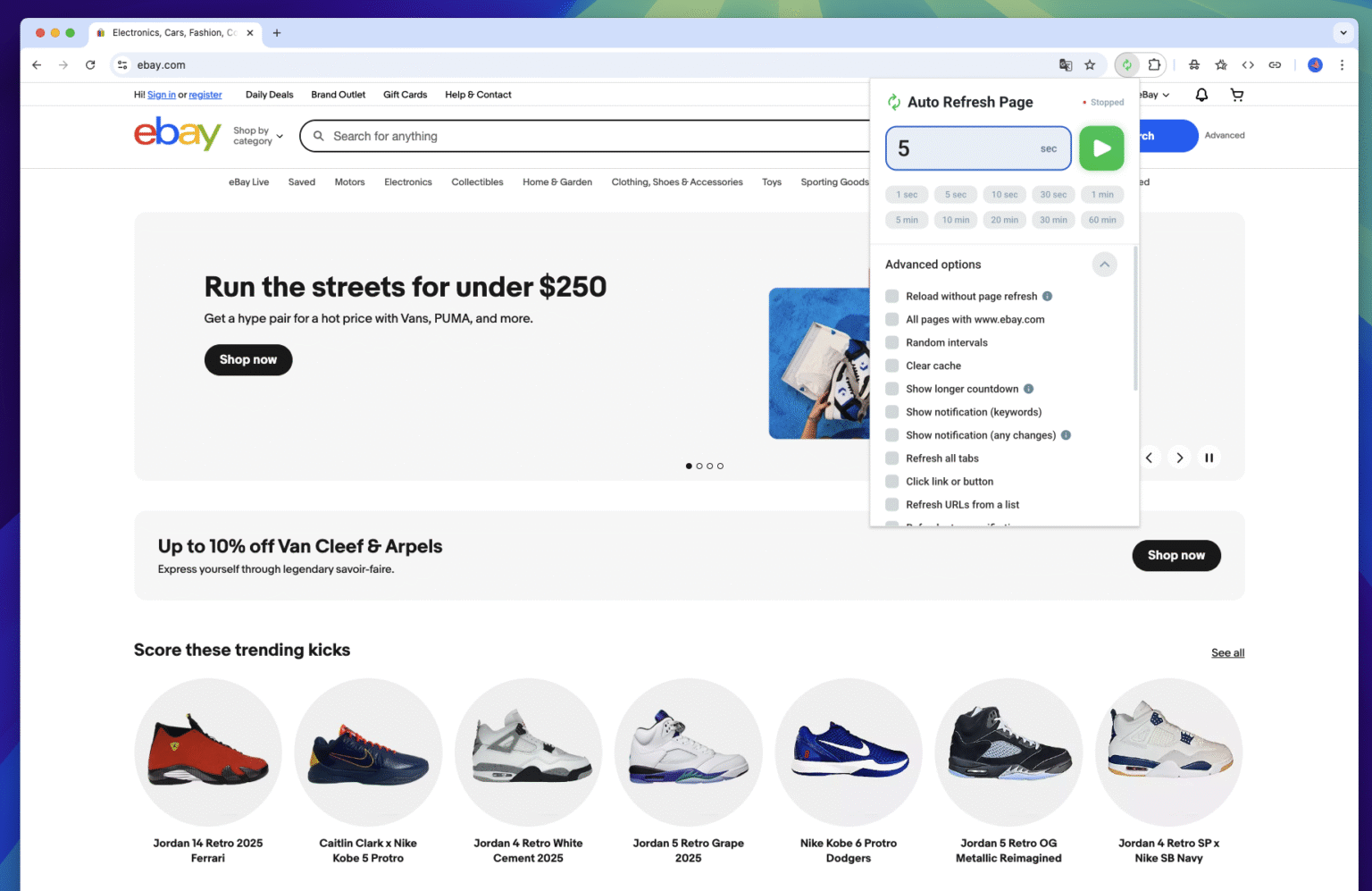
Task: Check Click link or button option
Action: tap(891, 482)
